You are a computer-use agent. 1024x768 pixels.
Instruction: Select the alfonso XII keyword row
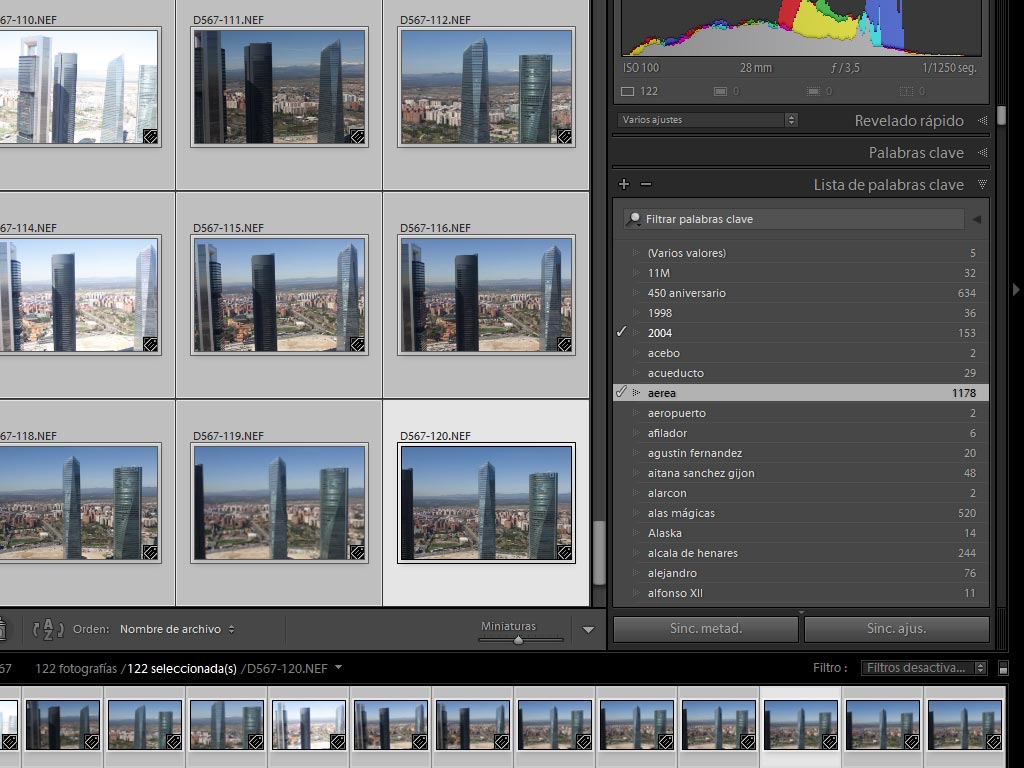pyautogui.click(x=801, y=593)
